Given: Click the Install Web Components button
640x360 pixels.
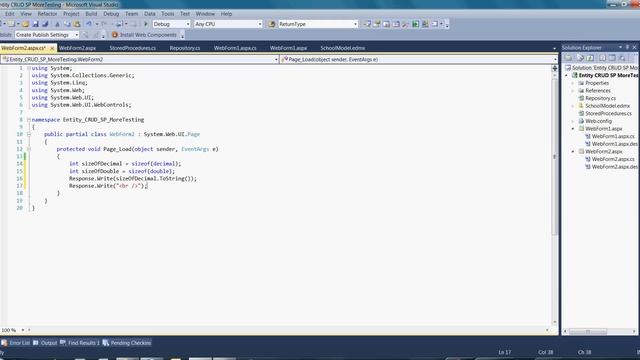Looking at the screenshot, I should (x=144, y=35).
